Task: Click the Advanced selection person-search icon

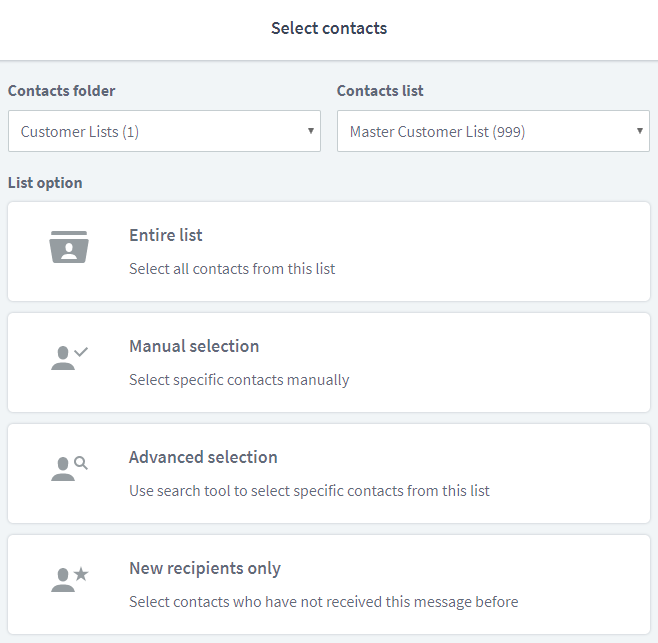Action: [69, 469]
